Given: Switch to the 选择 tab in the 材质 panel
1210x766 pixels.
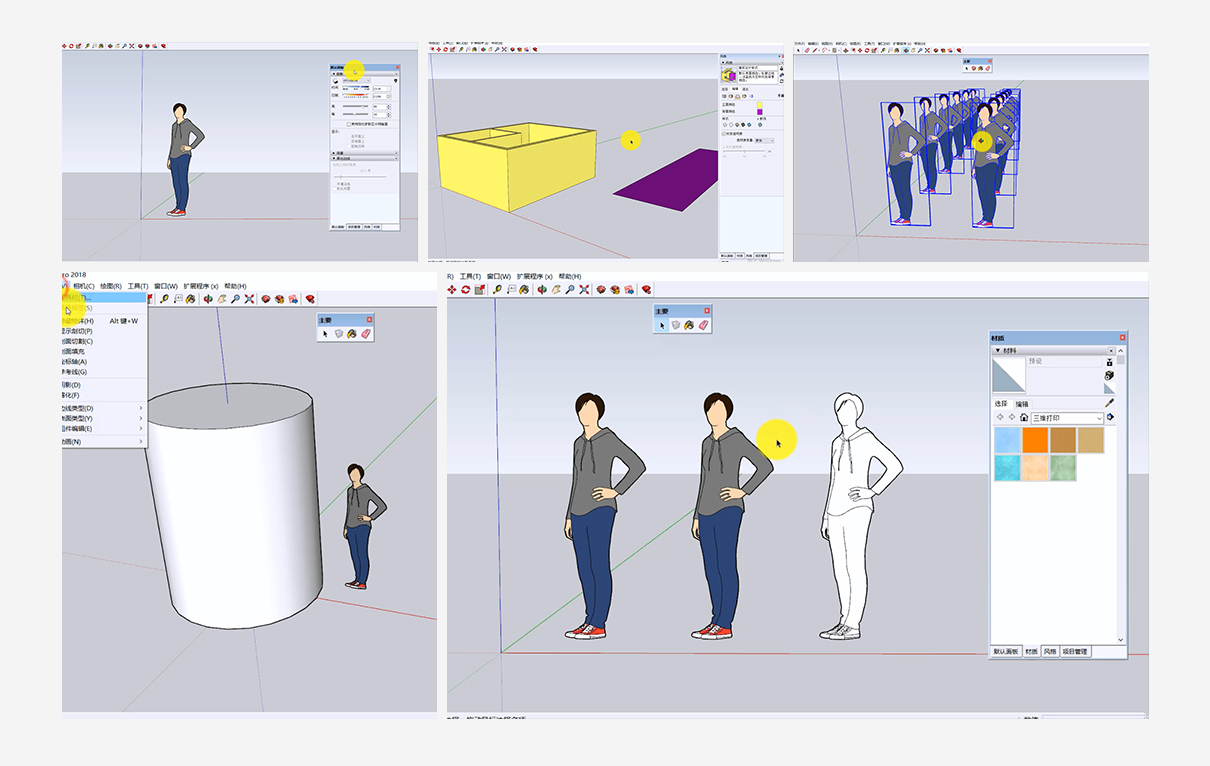Looking at the screenshot, I should (x=1002, y=404).
